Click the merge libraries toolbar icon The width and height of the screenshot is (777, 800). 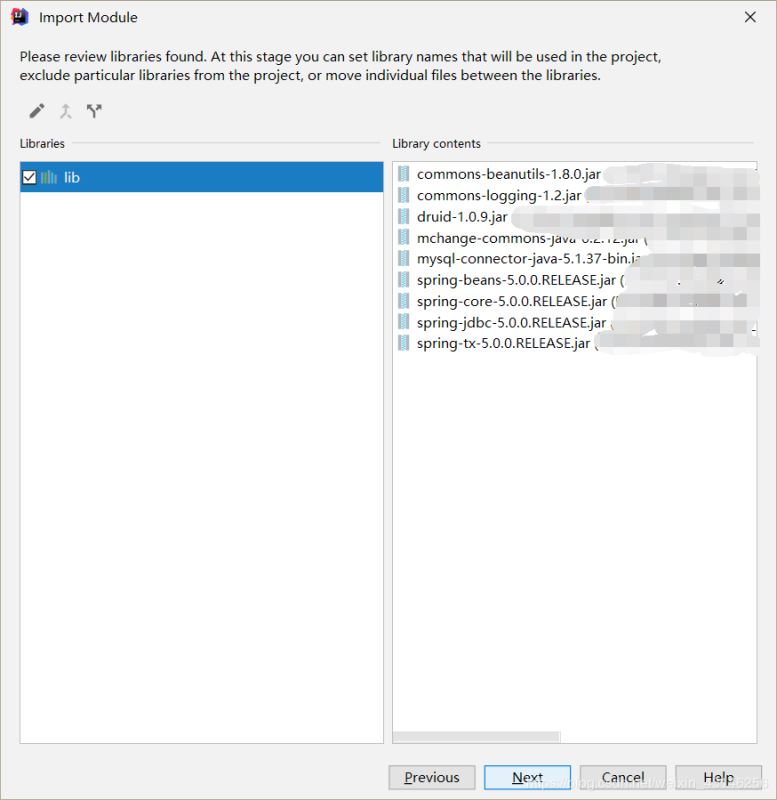click(66, 111)
